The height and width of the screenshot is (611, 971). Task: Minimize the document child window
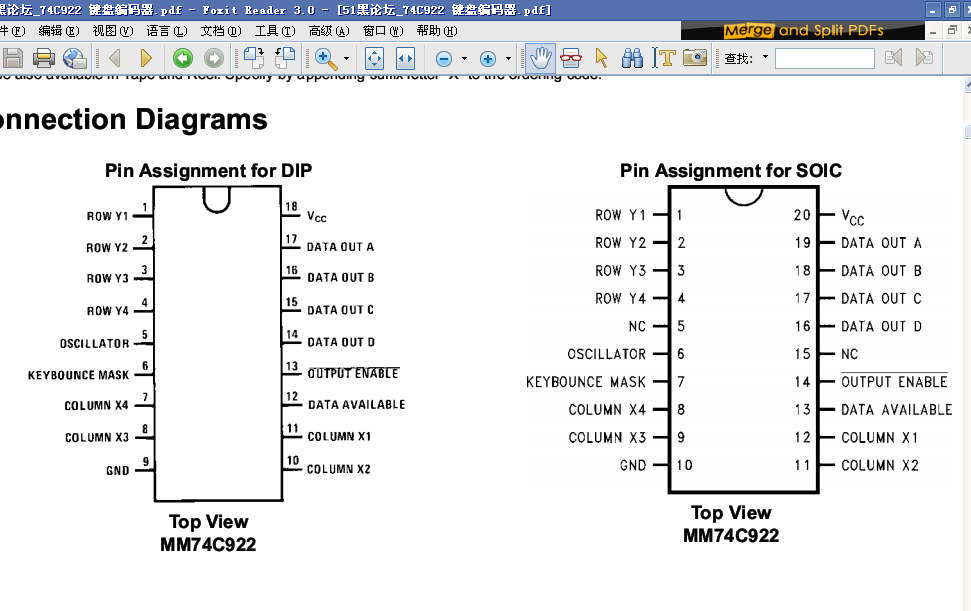(x=933, y=31)
